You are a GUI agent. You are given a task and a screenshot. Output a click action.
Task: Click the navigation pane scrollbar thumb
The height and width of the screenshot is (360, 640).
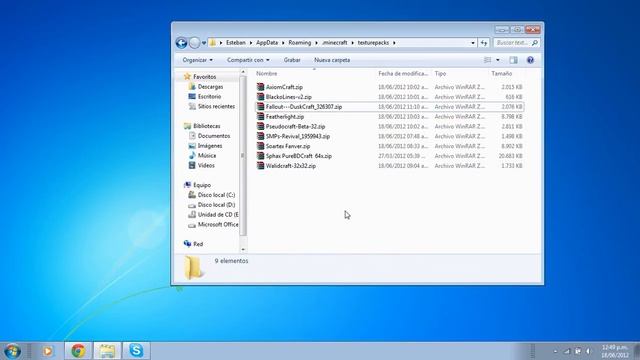tap(243, 156)
